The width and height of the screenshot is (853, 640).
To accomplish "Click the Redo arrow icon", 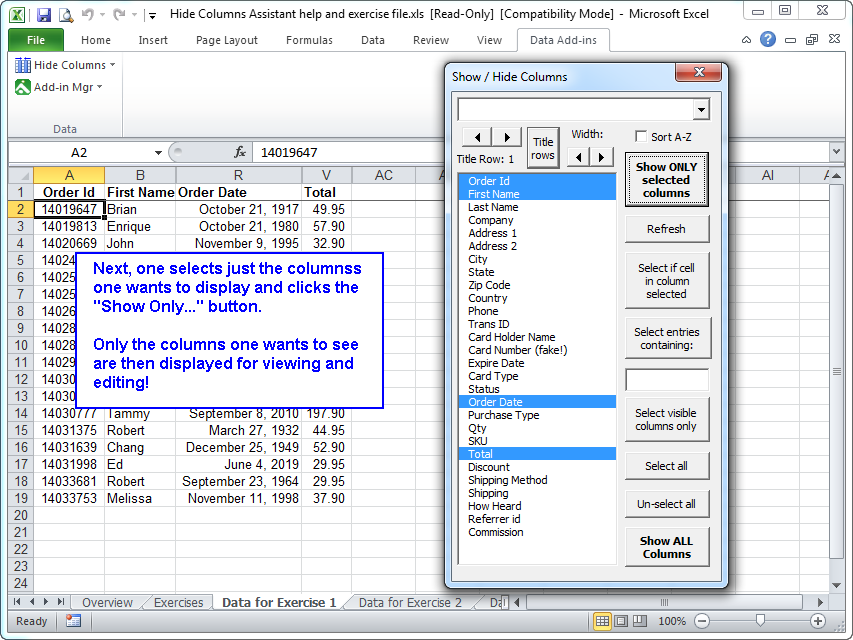I will click(x=119, y=14).
